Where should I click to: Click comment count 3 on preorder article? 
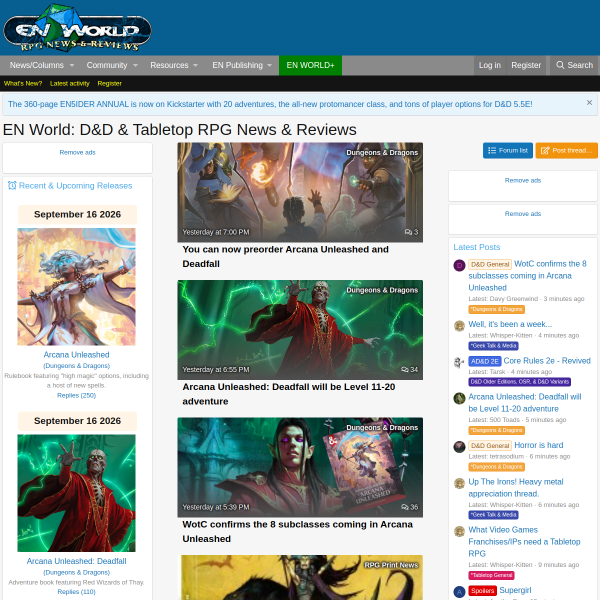(411, 232)
